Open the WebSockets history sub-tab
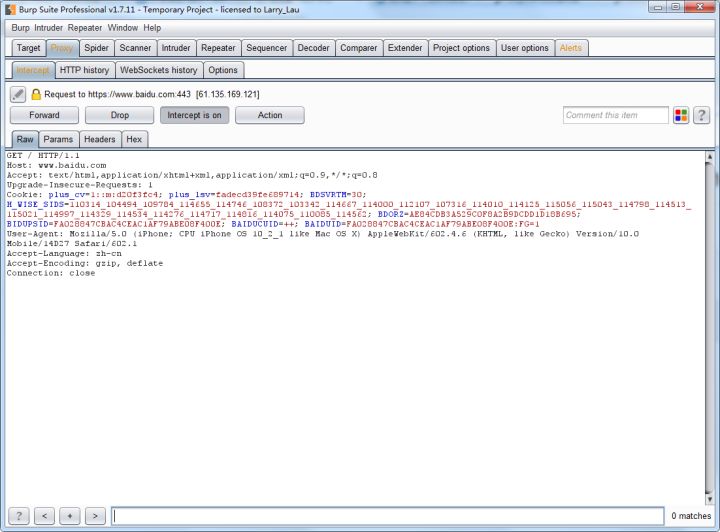The image size is (720, 532). [159, 70]
